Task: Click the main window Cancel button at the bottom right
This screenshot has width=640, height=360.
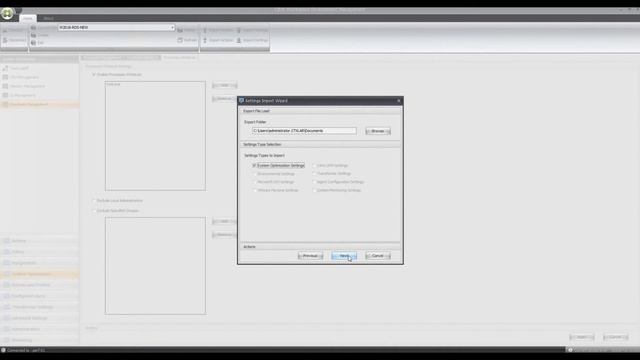Action: pos(616,337)
